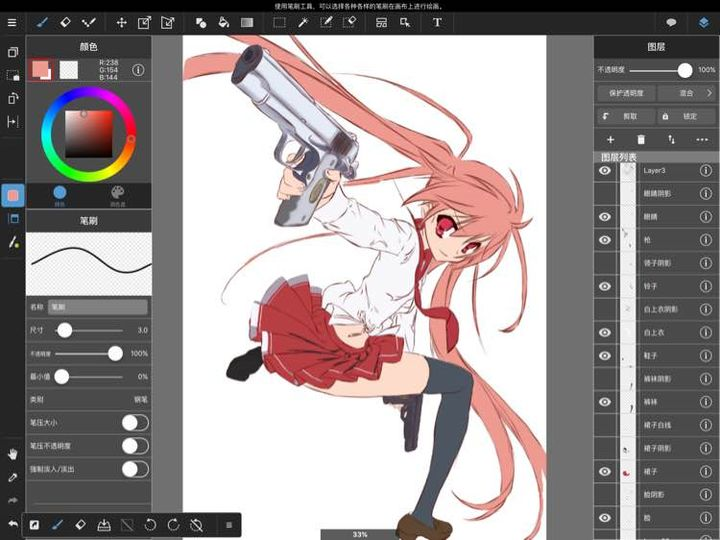Viewport: 720px width, 540px height.
Task: Delete the layer using the trash icon
Action: [x=641, y=140]
